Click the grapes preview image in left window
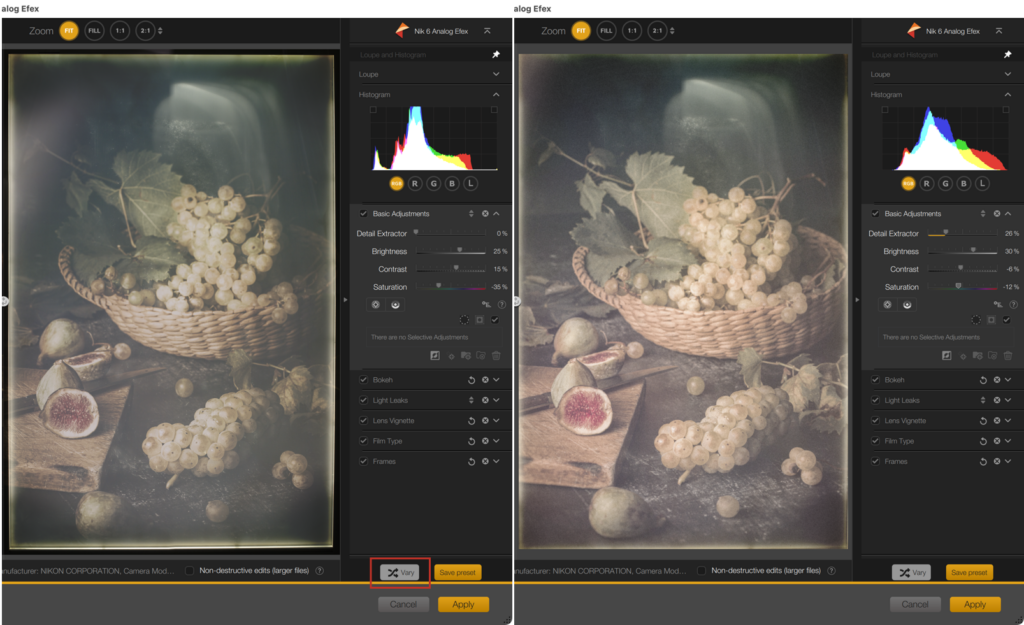This screenshot has height=625, width=1024. [171, 302]
